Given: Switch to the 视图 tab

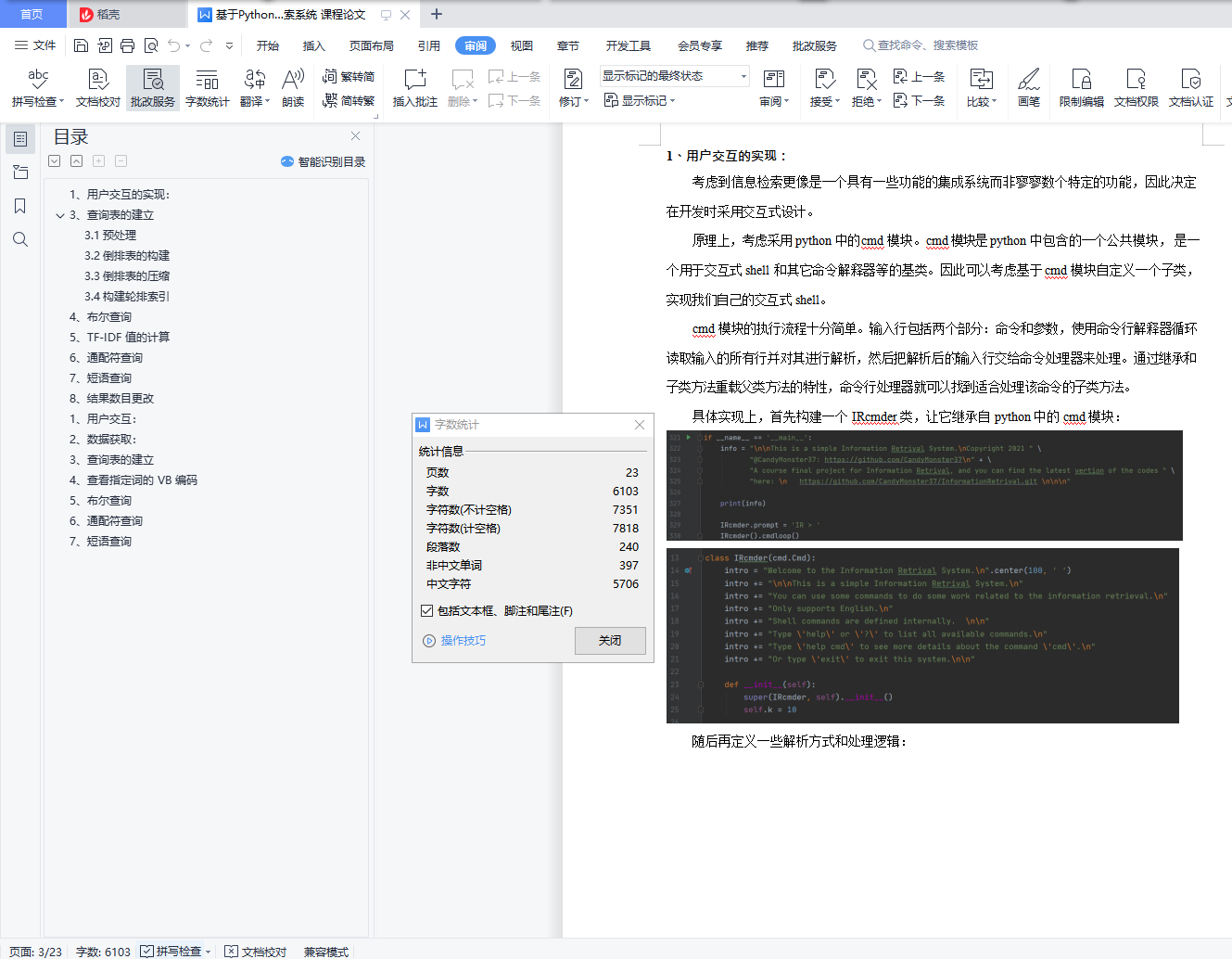Looking at the screenshot, I should (x=522, y=45).
